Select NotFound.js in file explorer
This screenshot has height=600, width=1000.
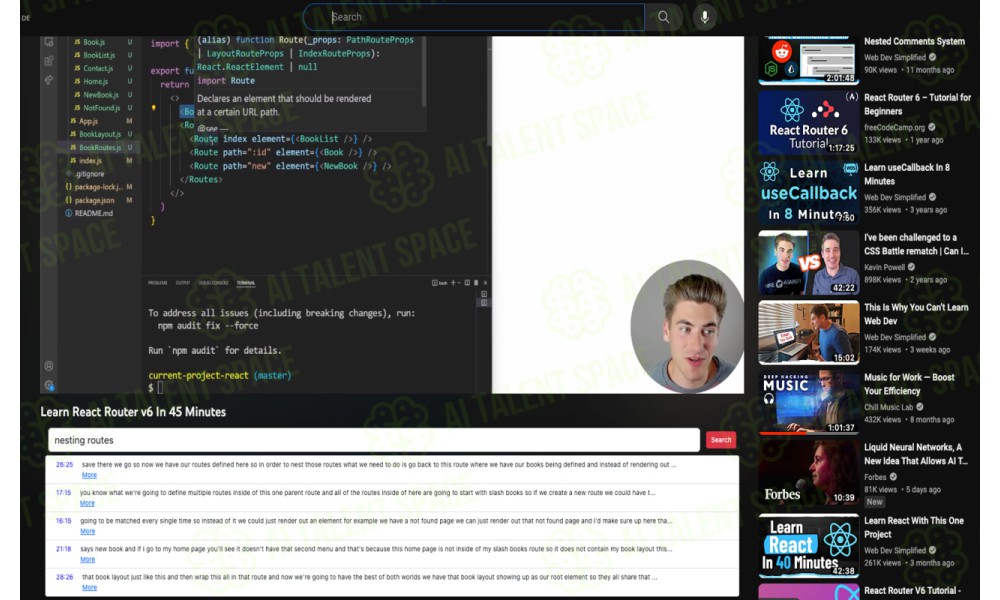103,108
